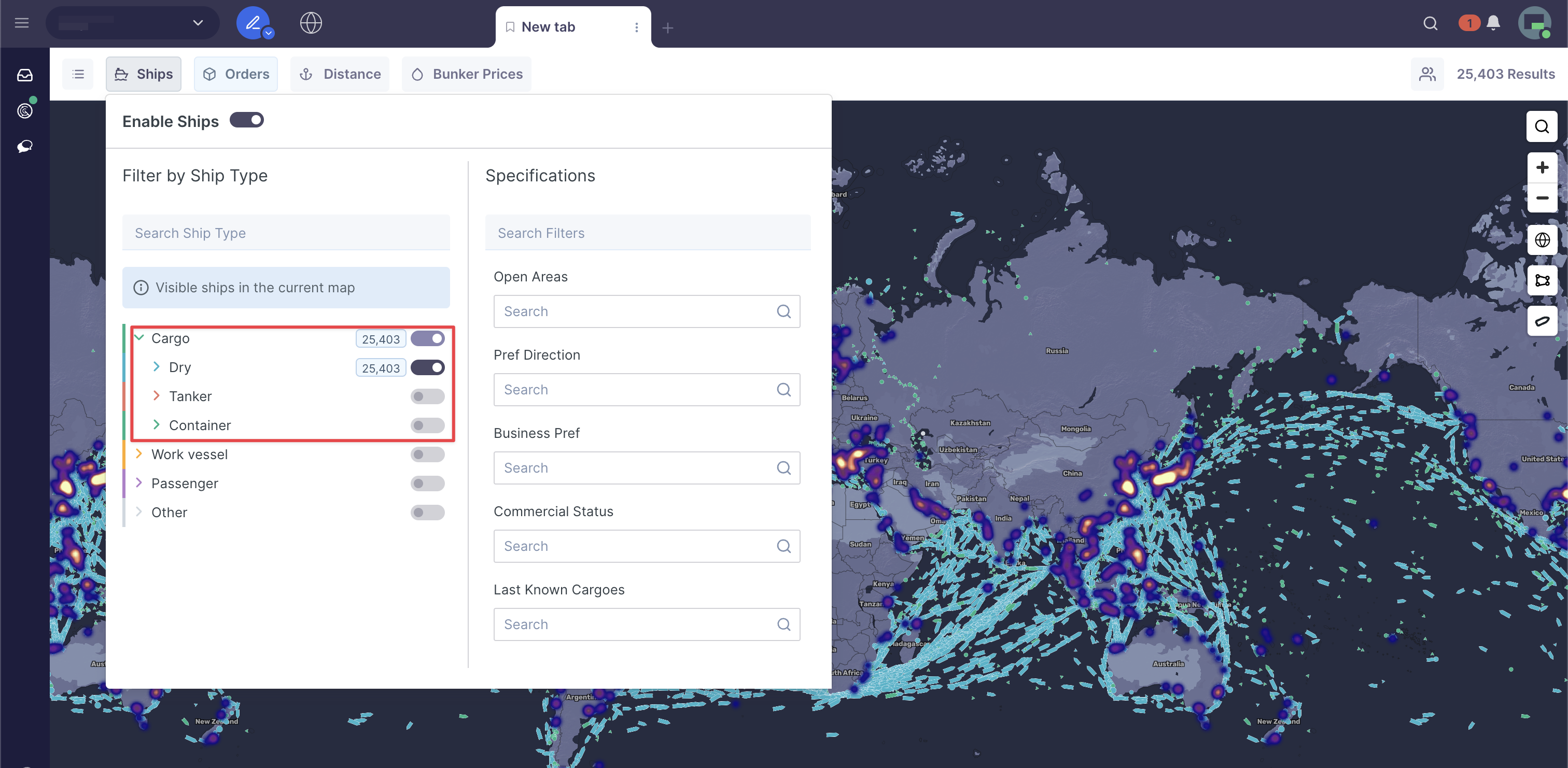Click the notification bell icon
The height and width of the screenshot is (768, 1568).
[1492, 23]
